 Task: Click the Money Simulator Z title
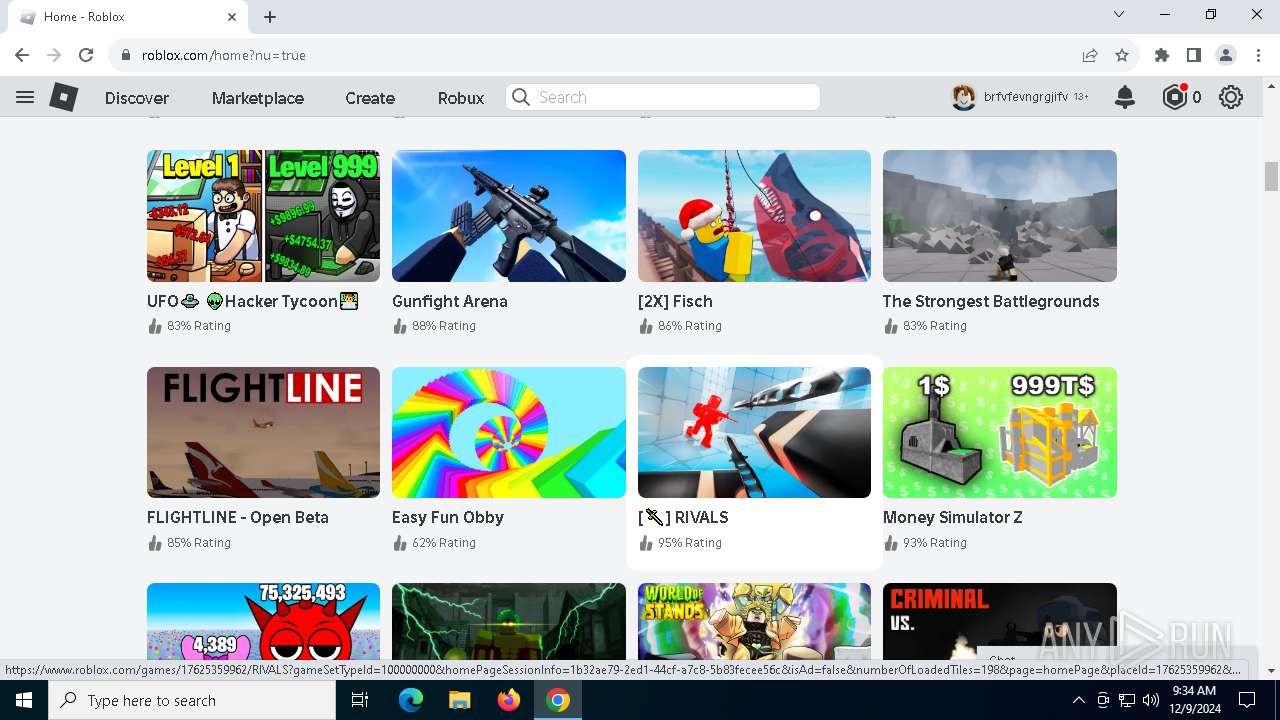tap(953, 517)
